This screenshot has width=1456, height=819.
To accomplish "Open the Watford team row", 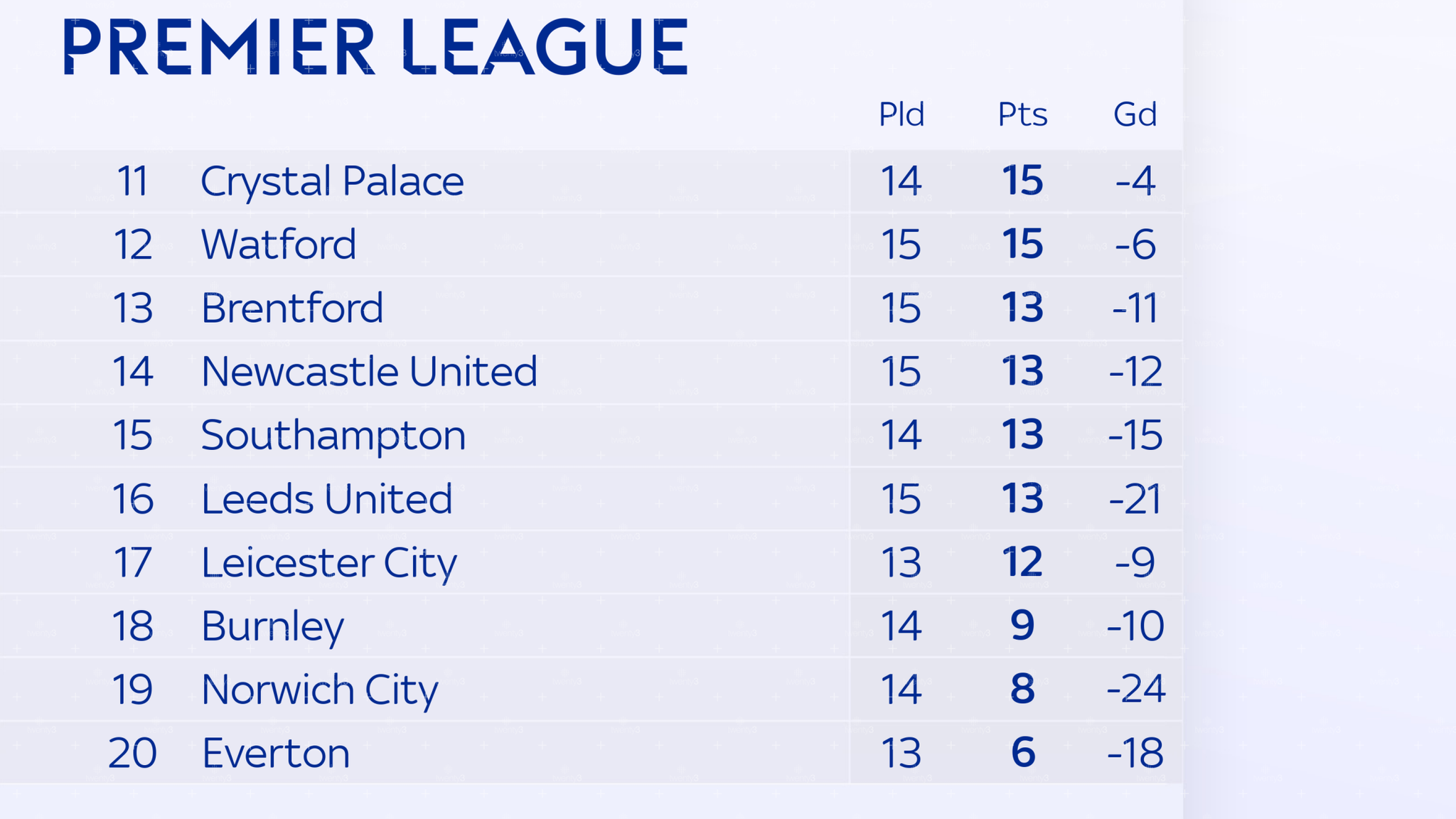I will coord(278,245).
